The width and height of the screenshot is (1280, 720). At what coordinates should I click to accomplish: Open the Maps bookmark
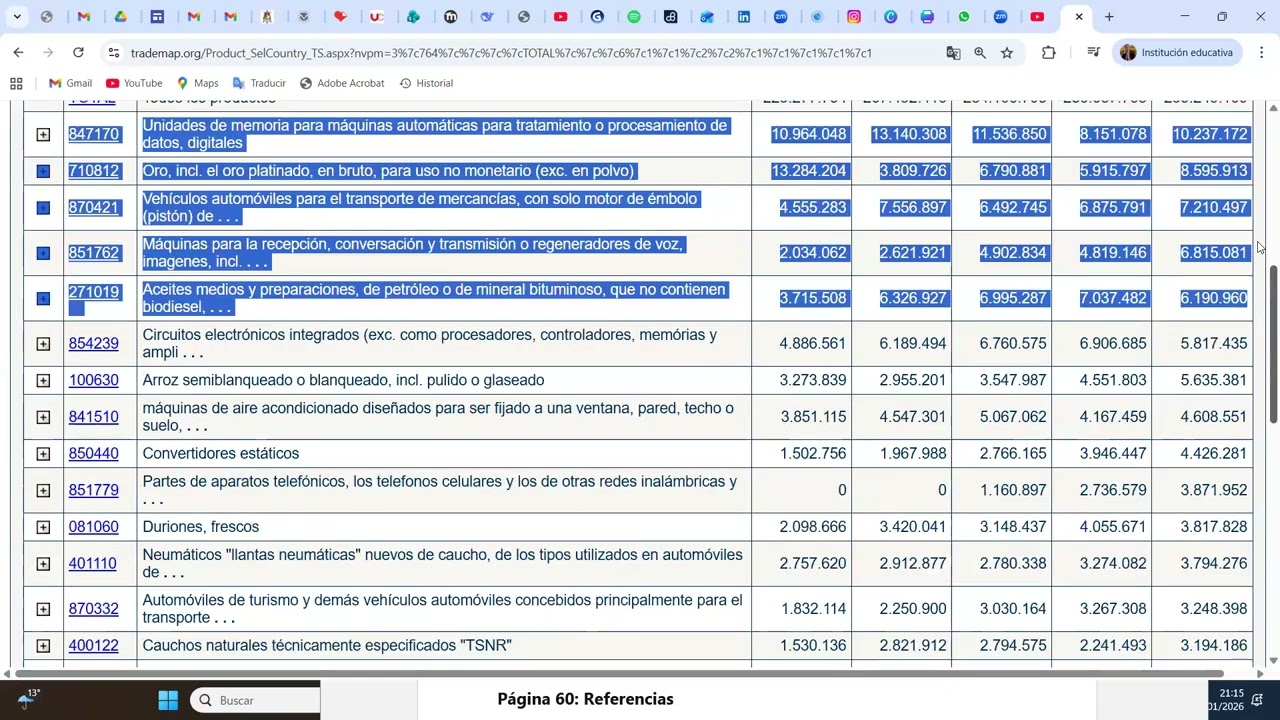[197, 83]
